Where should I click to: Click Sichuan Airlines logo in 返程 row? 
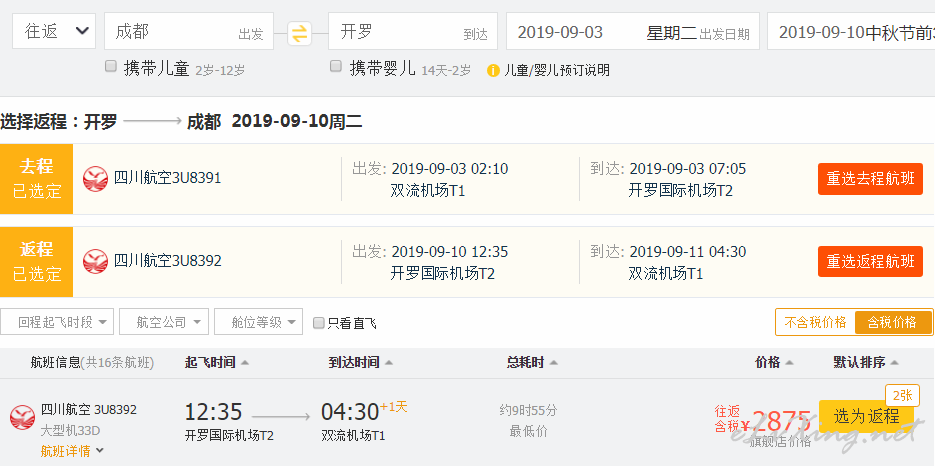95,261
